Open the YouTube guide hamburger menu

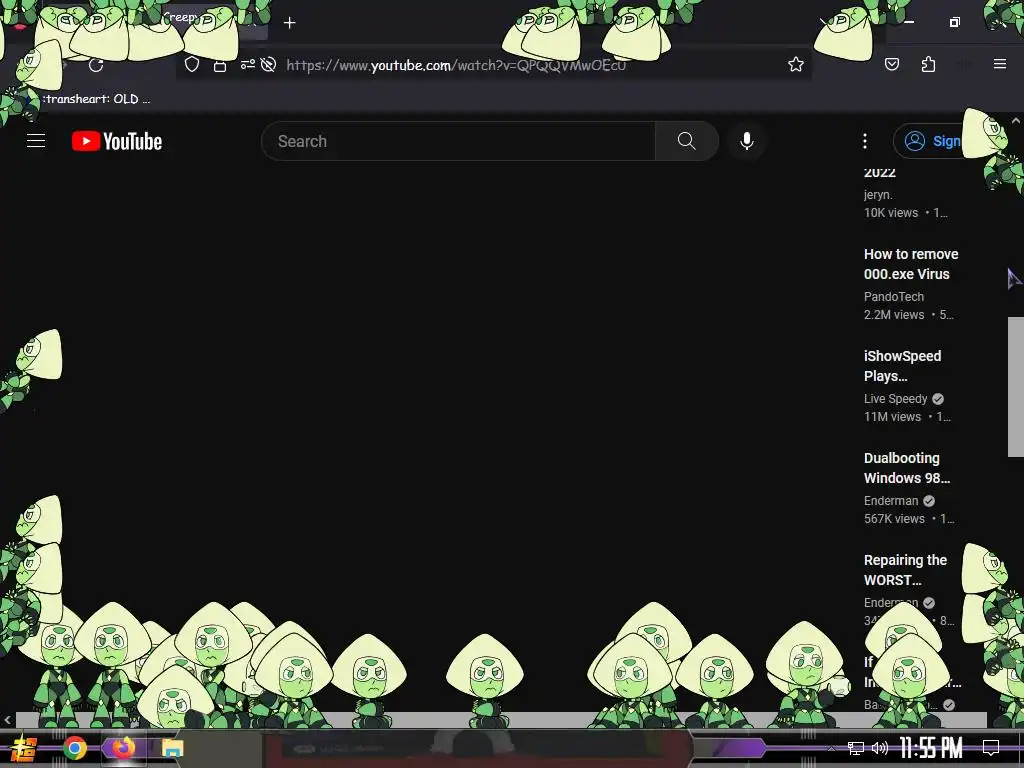(36, 140)
